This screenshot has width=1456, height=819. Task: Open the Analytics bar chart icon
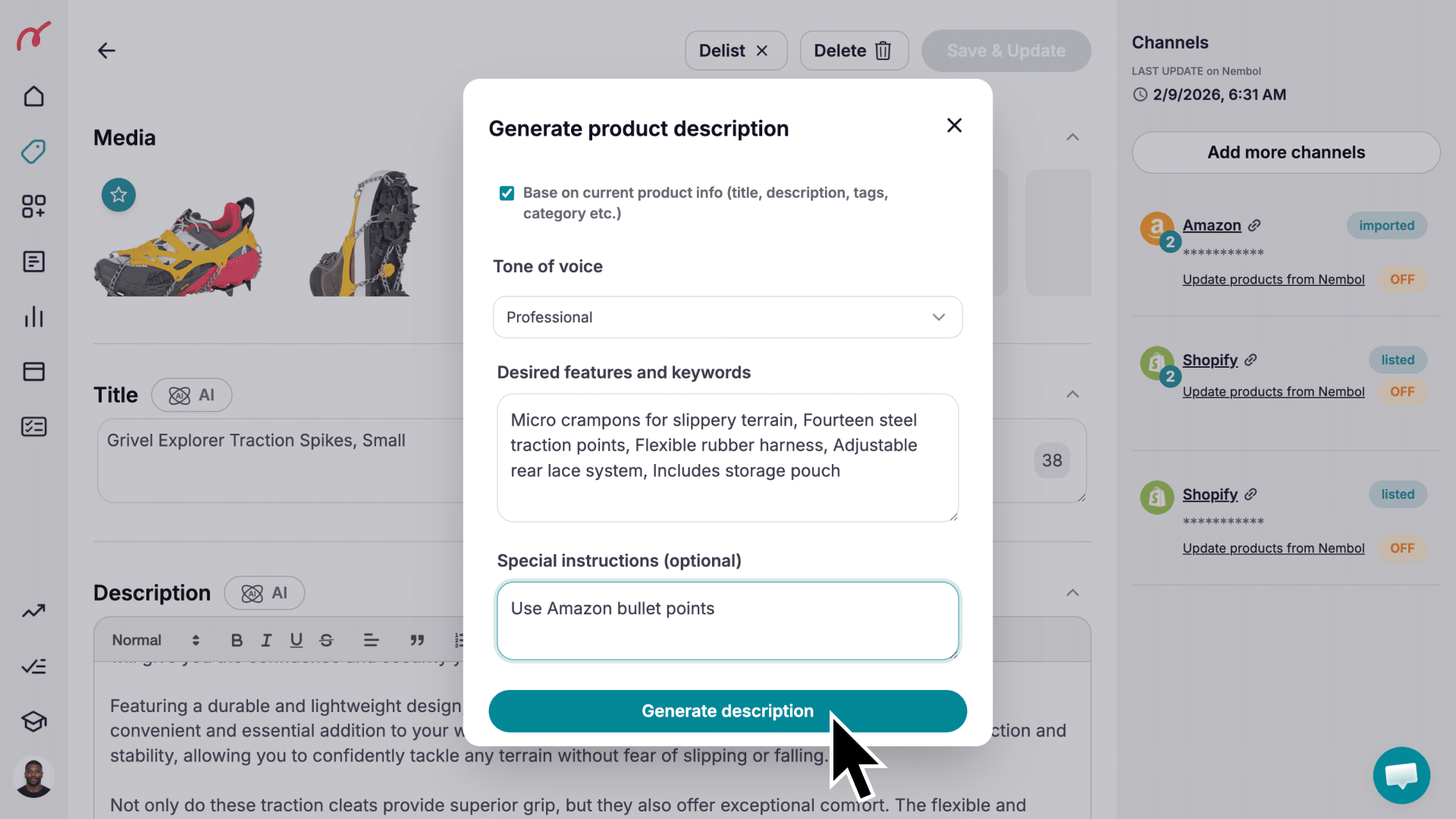[x=33, y=317]
